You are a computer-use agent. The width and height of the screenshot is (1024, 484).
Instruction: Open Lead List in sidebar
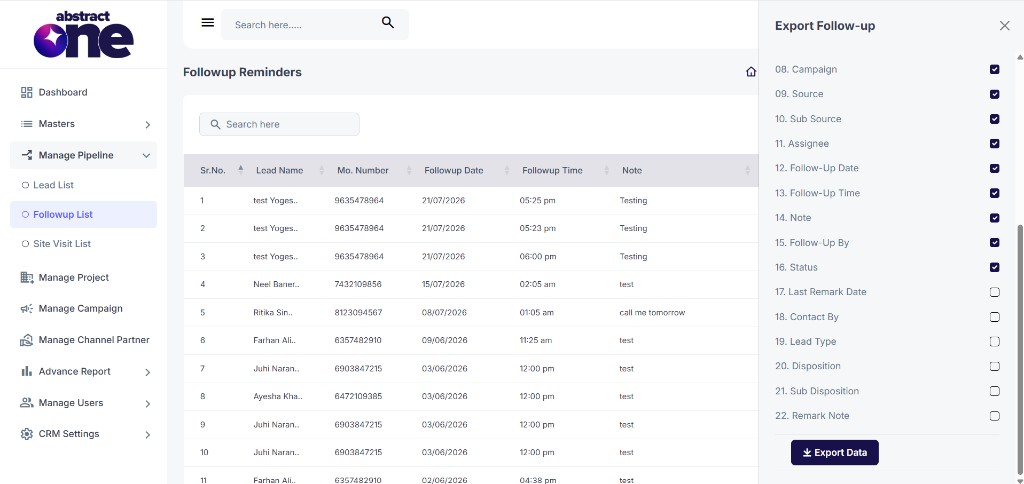pos(84,185)
